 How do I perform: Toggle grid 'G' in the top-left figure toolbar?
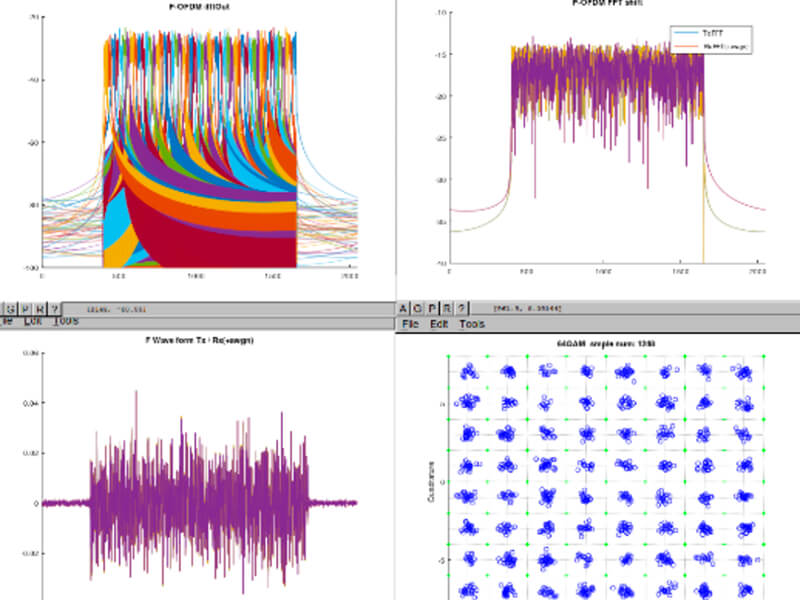11,310
